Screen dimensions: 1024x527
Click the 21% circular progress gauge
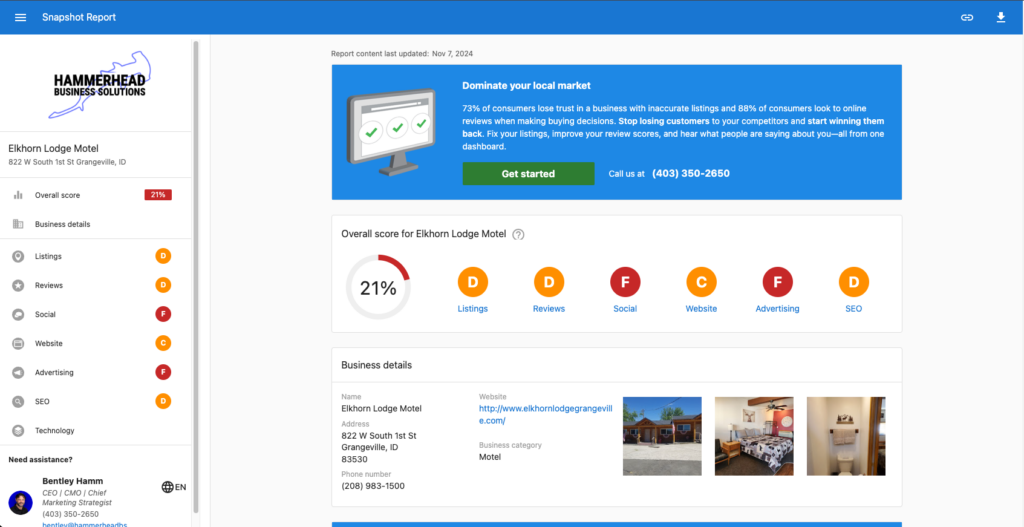point(378,287)
